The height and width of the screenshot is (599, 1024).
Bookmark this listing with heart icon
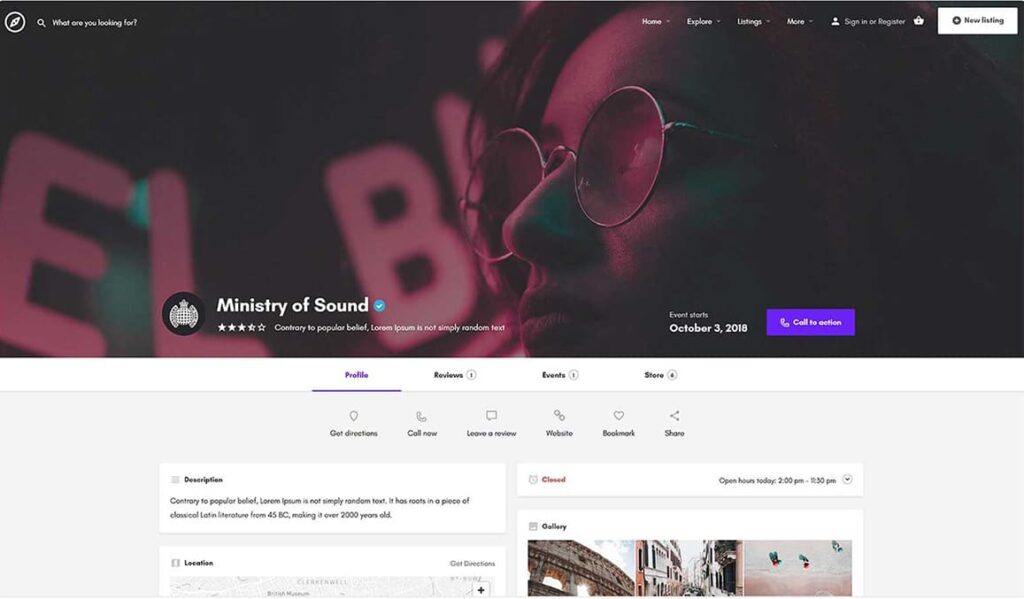coord(618,416)
